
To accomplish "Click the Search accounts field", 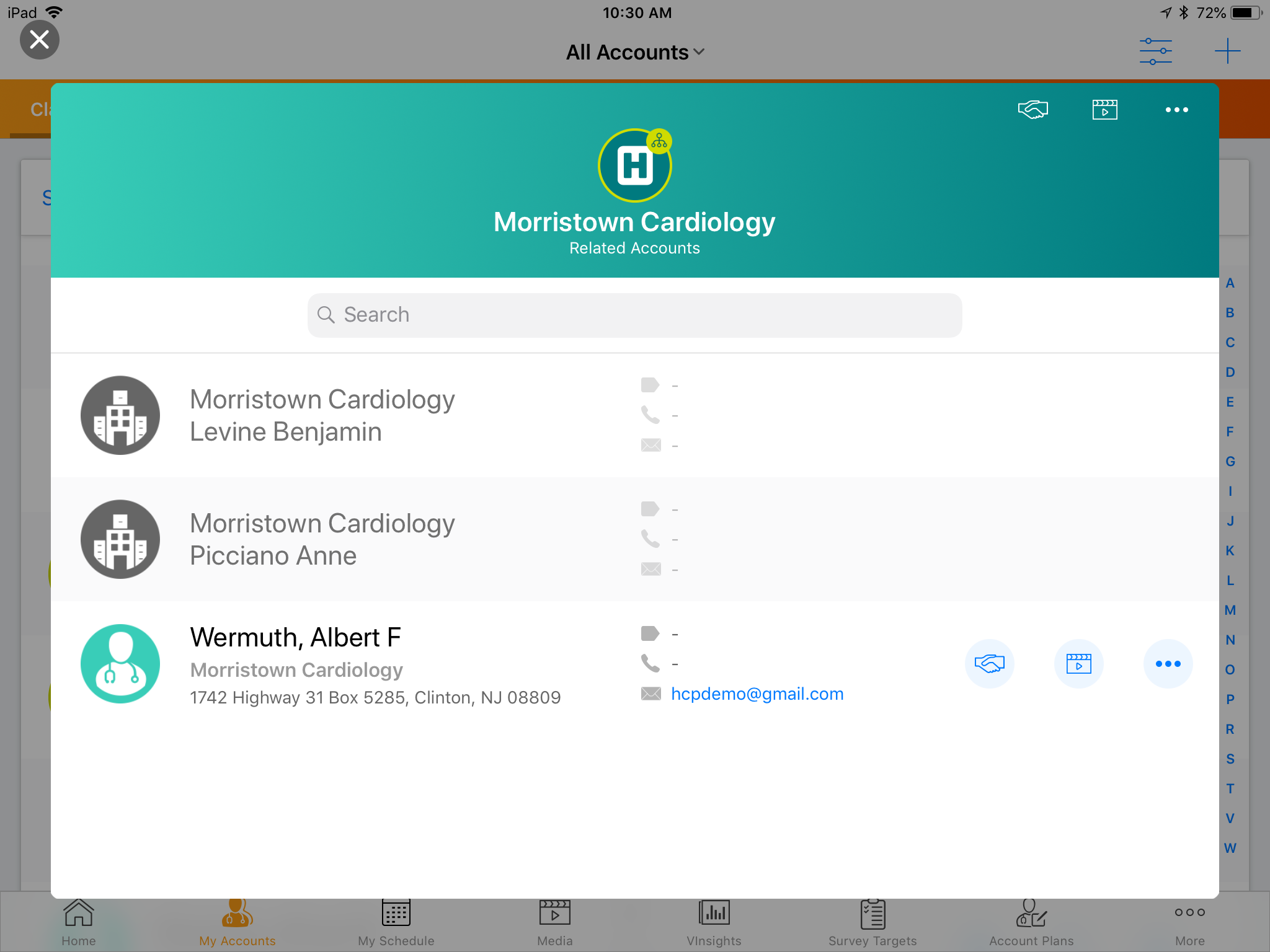I will click(x=634, y=315).
